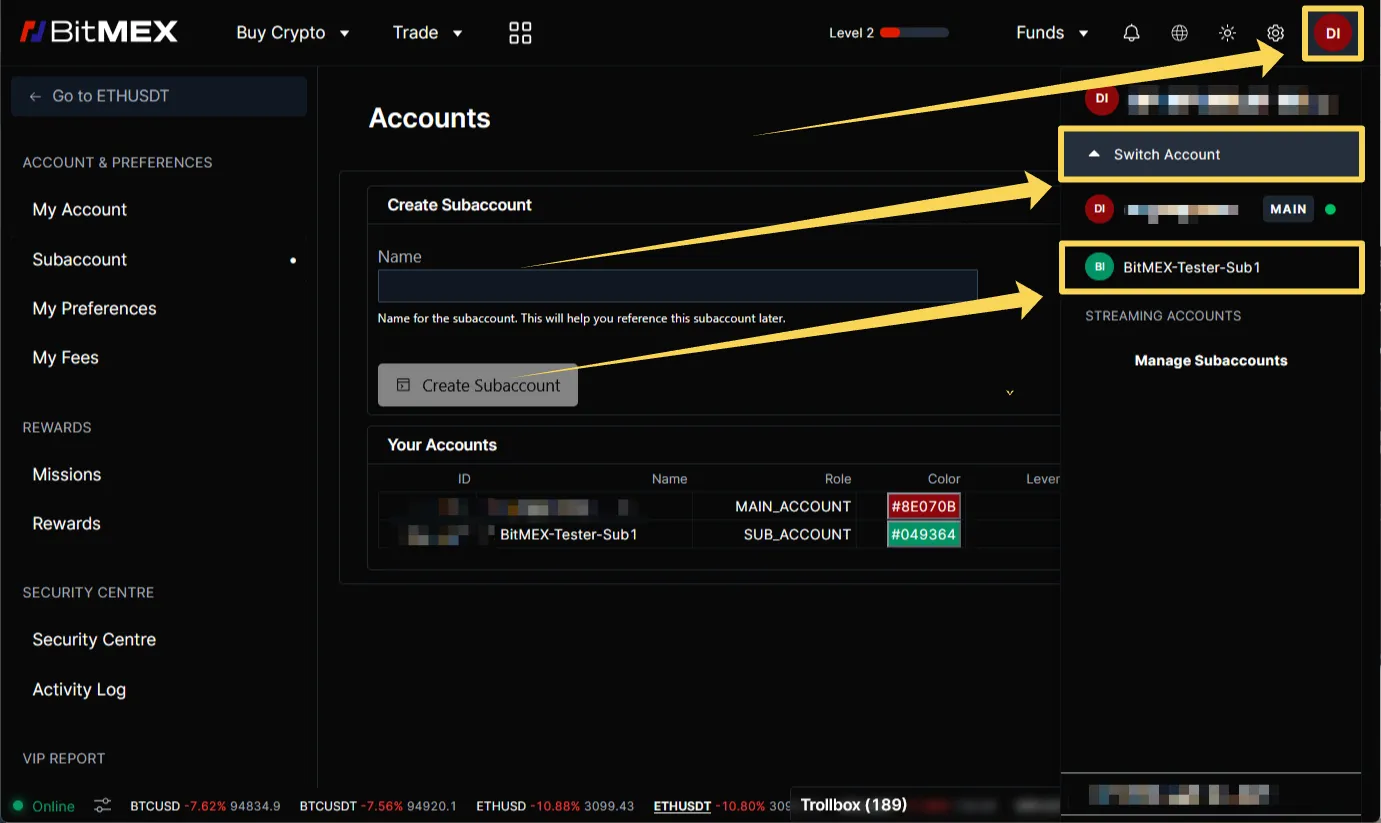The width and height of the screenshot is (1381, 823).
Task: Open notifications bell icon
Action: click(x=1131, y=33)
